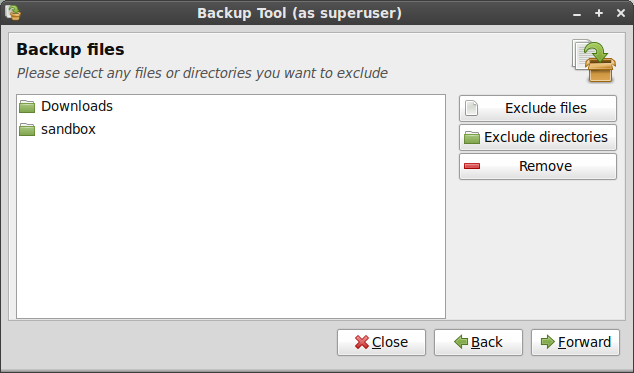The image size is (634, 373).
Task: Click the green left arrow on Back
Action: click(x=461, y=342)
